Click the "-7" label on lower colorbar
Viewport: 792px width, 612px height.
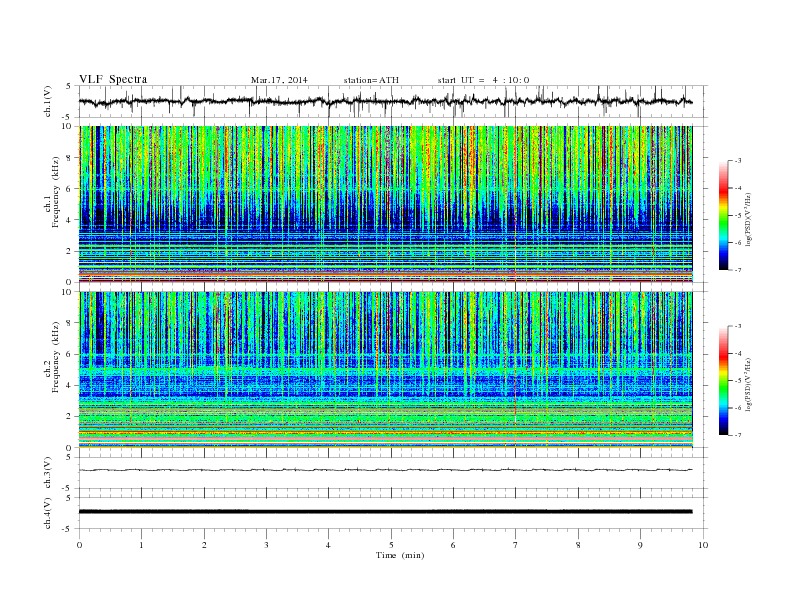tap(737, 435)
